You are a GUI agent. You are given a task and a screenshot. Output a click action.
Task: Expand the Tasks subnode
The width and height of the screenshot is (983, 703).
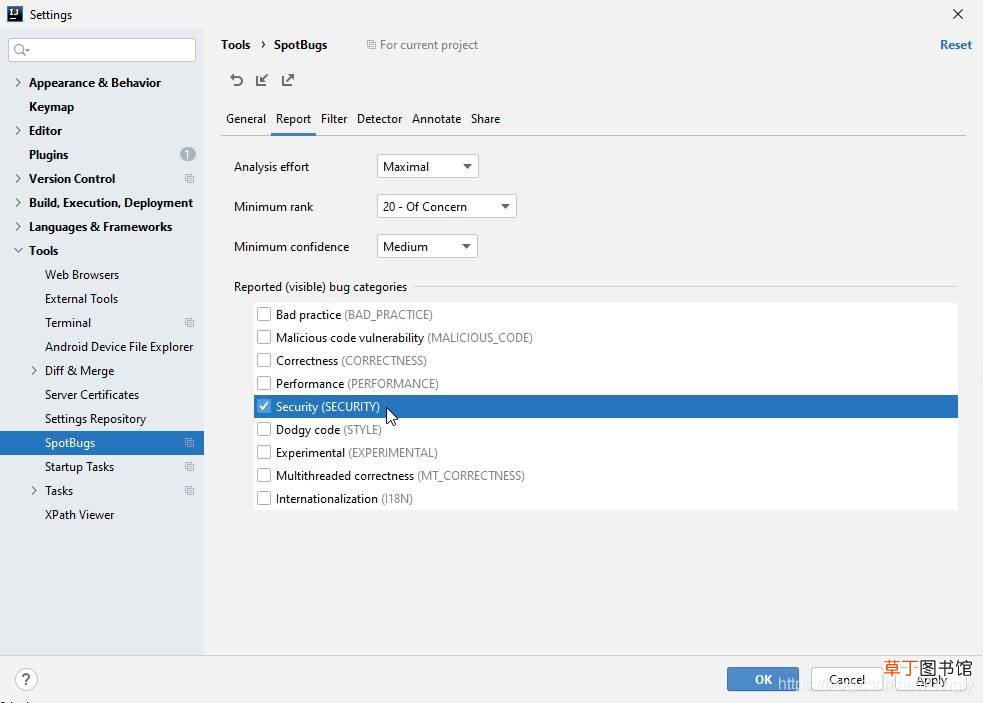tap(34, 490)
